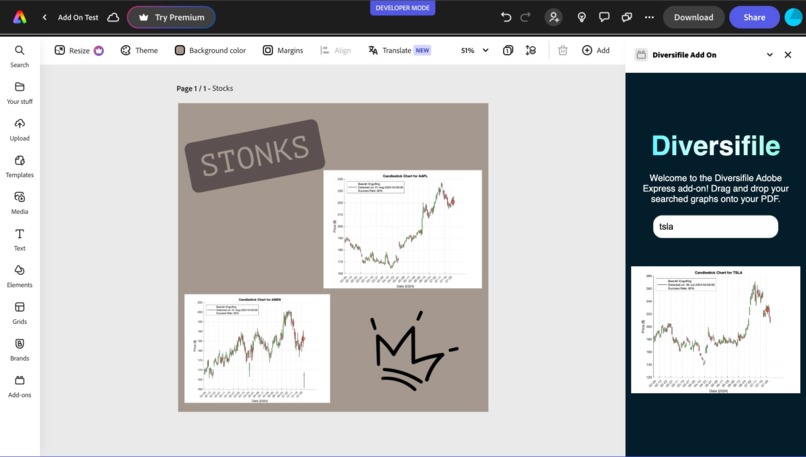This screenshot has height=457, width=806.
Task: Open the chat bubbles icon in header
Action: [627, 17]
